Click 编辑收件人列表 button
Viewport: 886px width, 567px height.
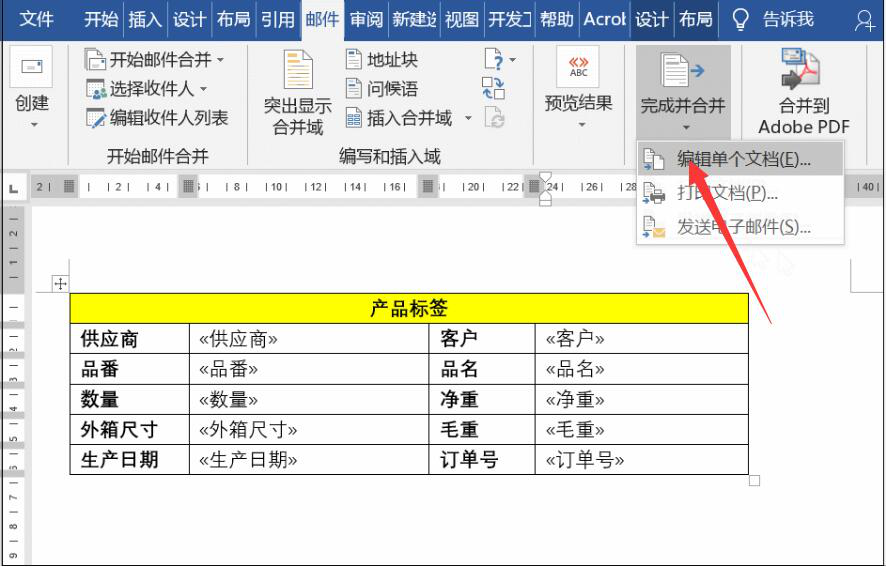(157, 118)
